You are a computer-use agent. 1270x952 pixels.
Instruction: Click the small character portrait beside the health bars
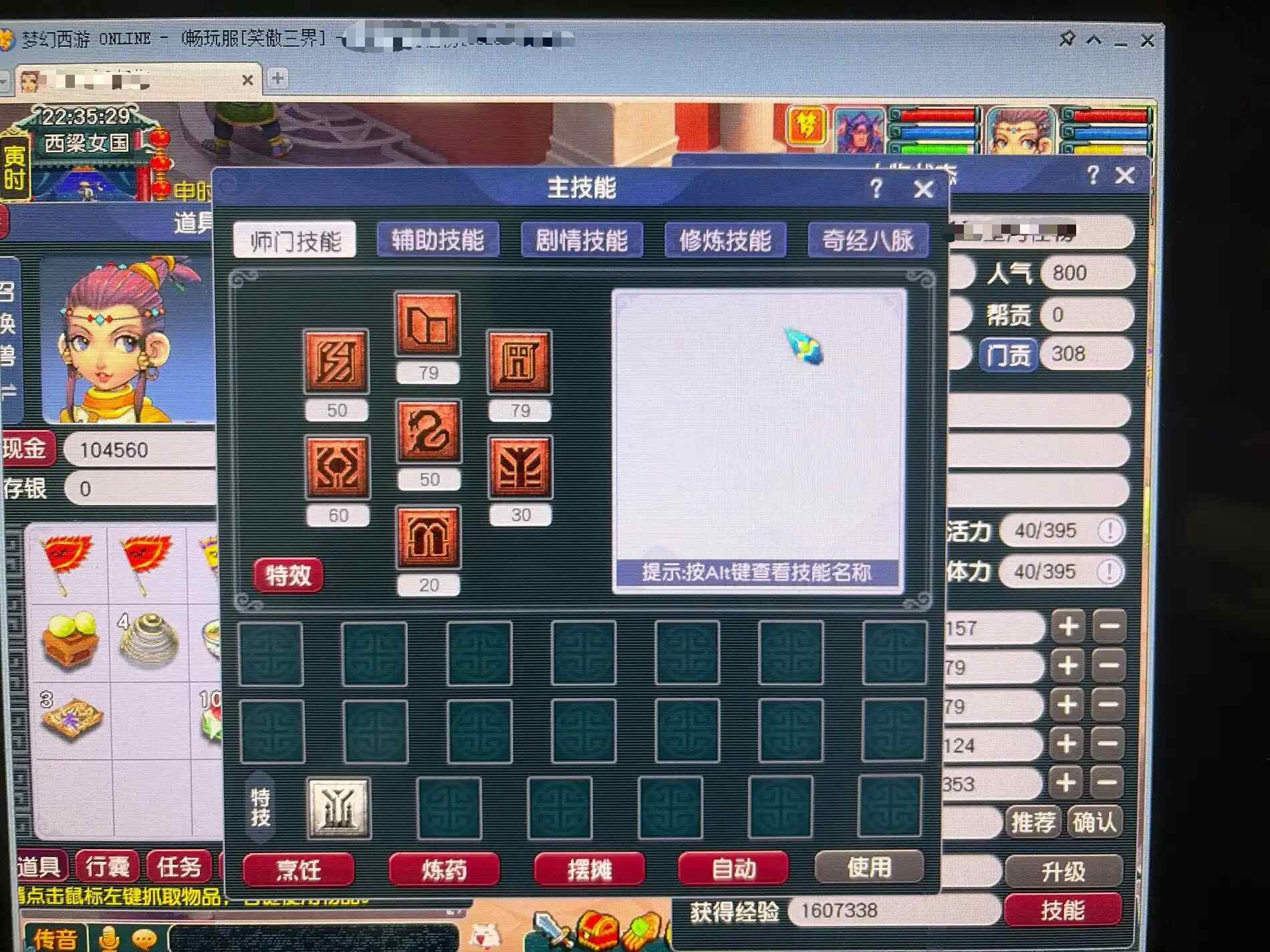pyautogui.click(x=1020, y=130)
